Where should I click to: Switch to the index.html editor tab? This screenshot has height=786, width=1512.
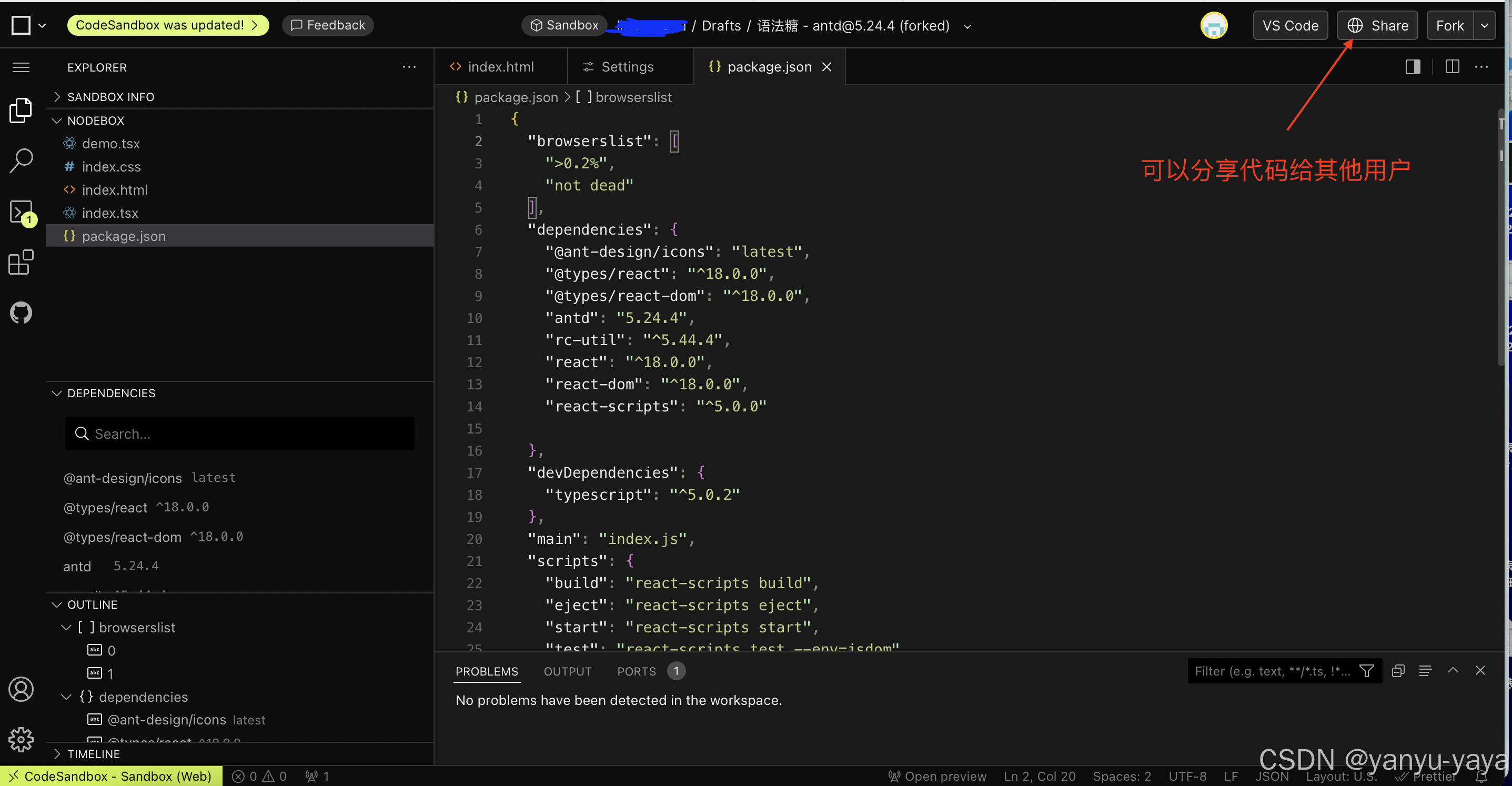pyautogui.click(x=500, y=66)
